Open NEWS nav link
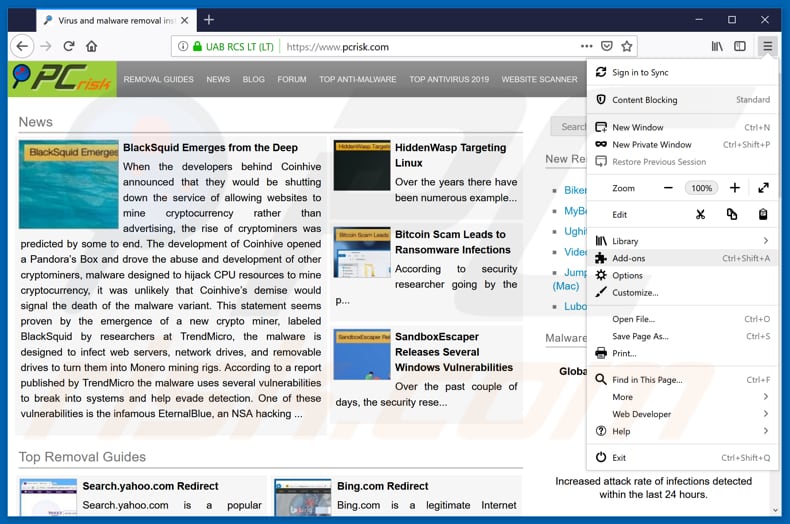The height and width of the screenshot is (524, 790). pyautogui.click(x=218, y=79)
